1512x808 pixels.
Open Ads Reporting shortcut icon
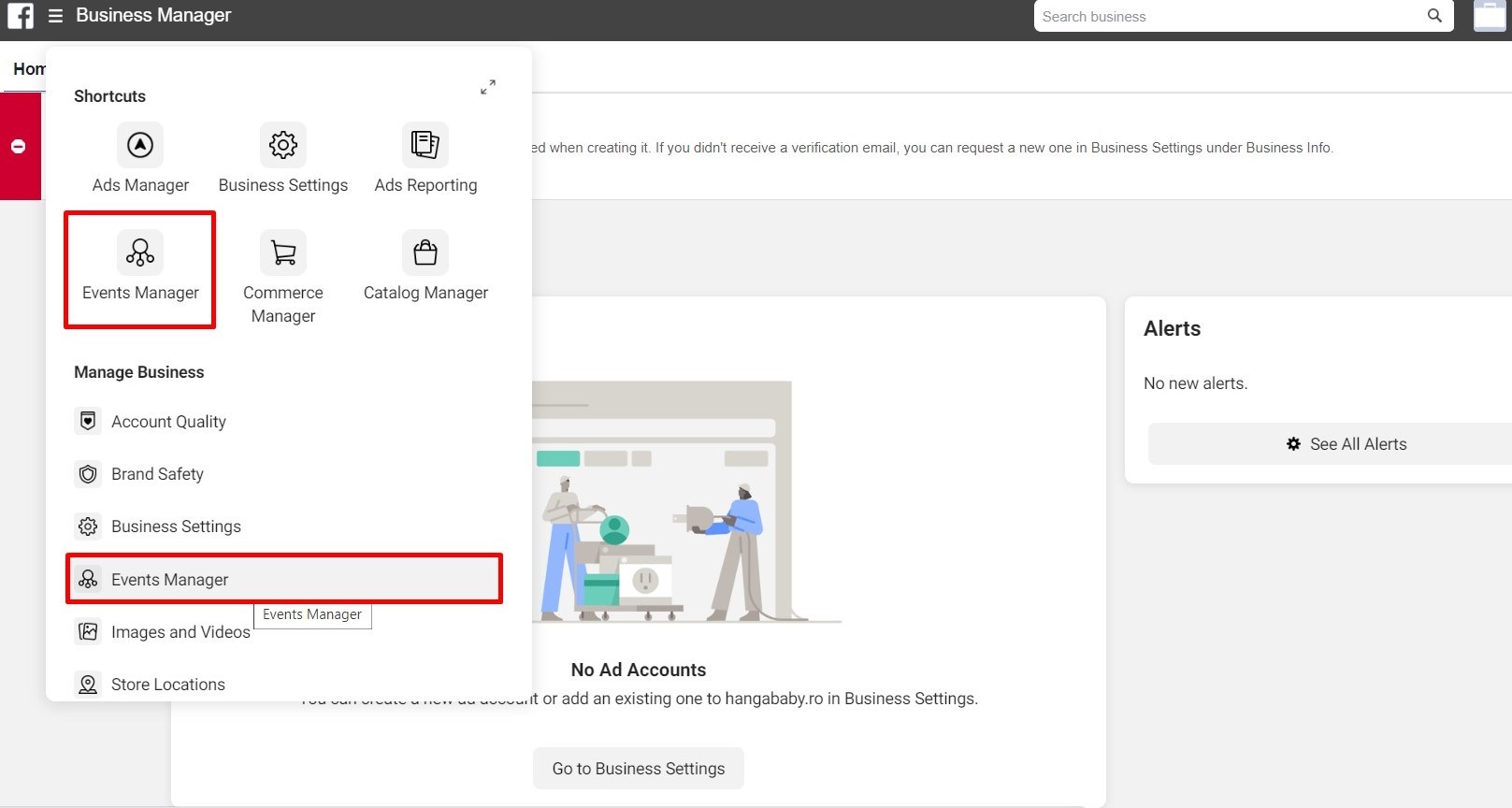(425, 145)
